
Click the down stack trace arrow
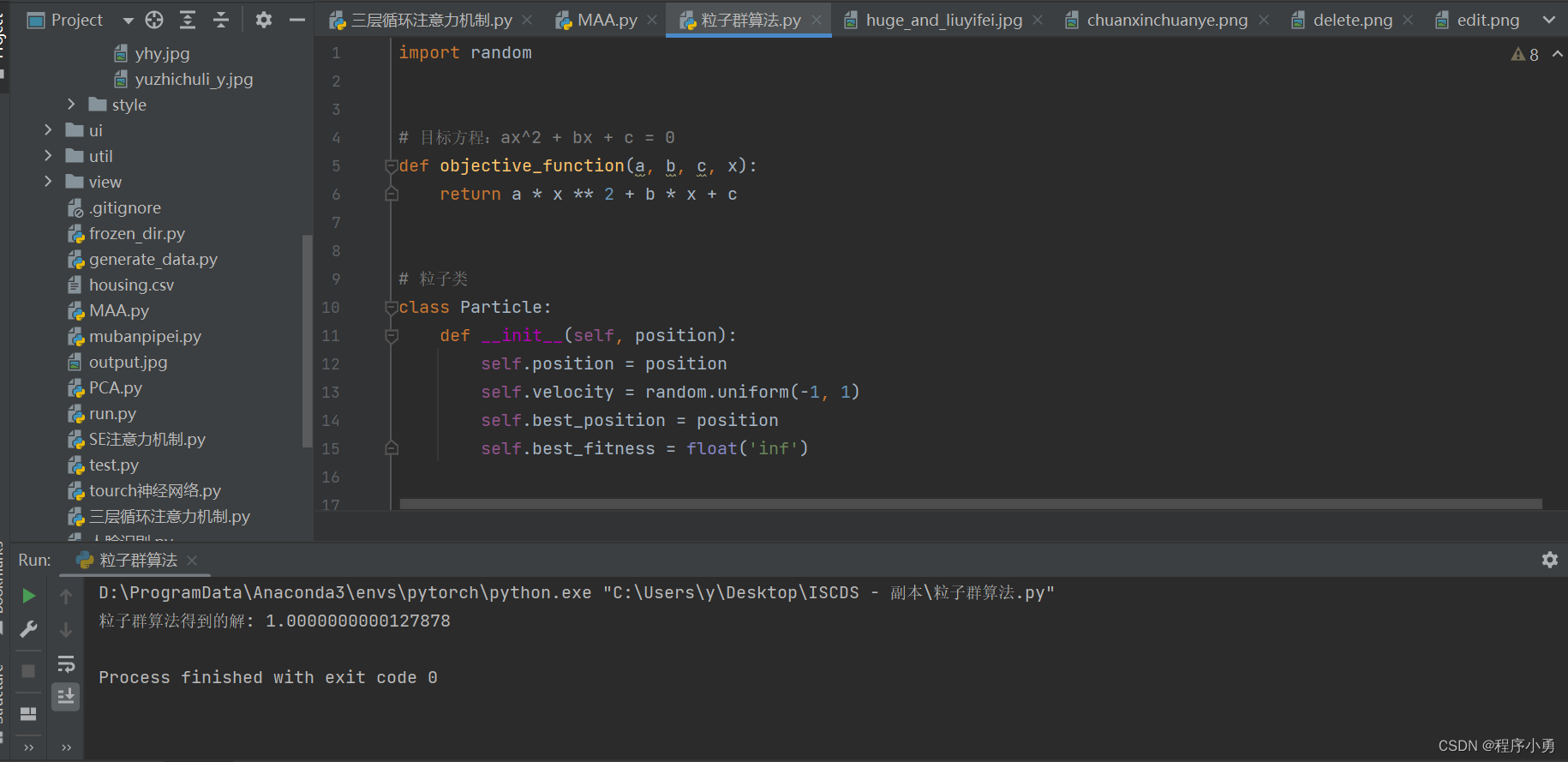(x=66, y=630)
